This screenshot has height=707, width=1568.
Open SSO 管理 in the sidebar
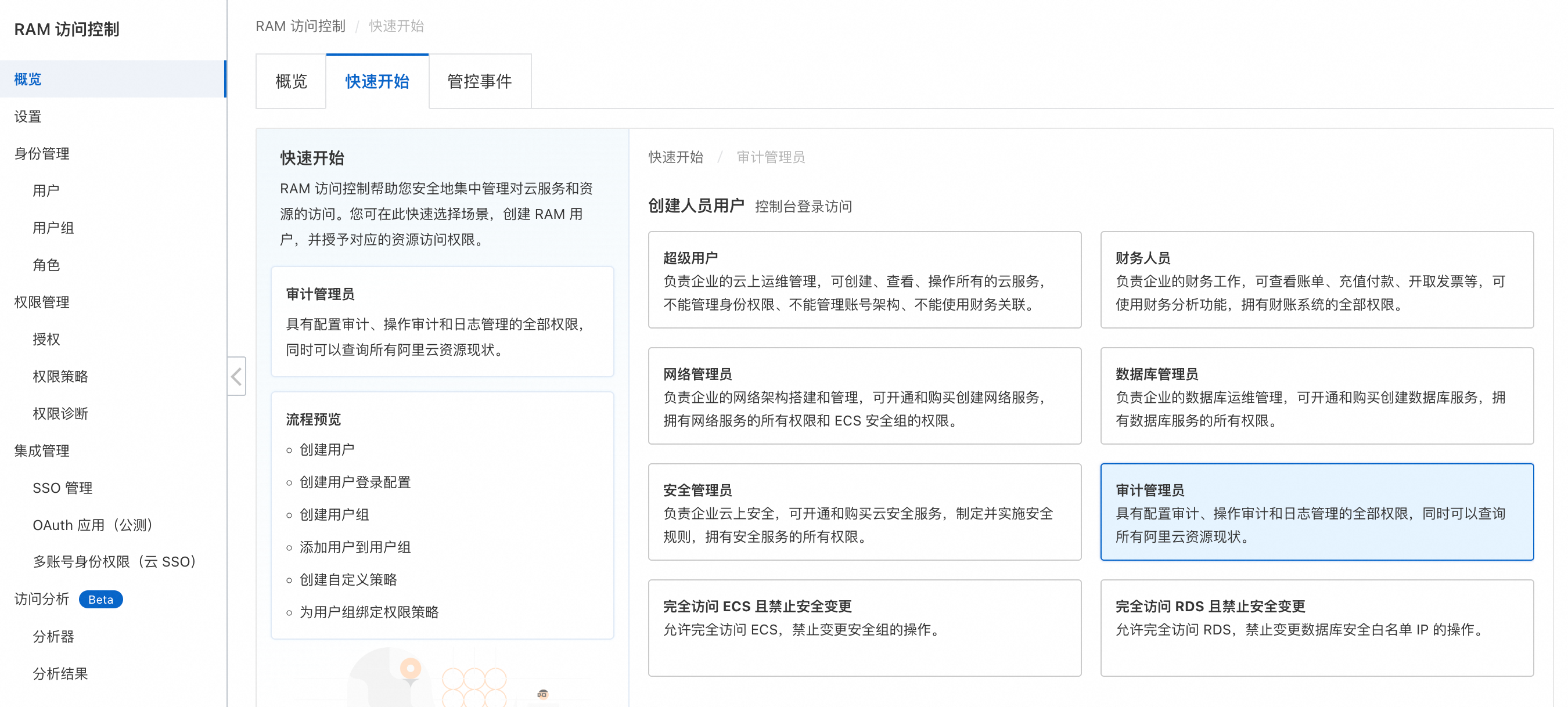pyautogui.click(x=63, y=488)
